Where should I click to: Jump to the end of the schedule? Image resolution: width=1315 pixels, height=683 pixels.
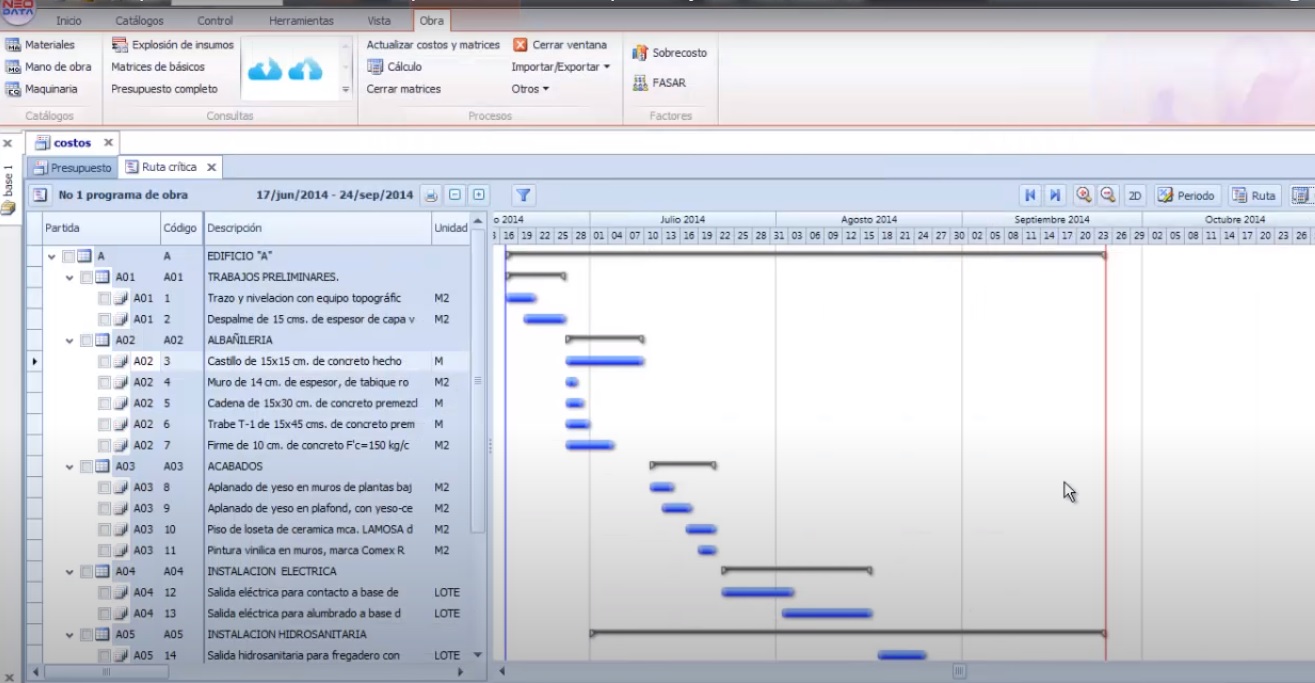pyautogui.click(x=1054, y=196)
